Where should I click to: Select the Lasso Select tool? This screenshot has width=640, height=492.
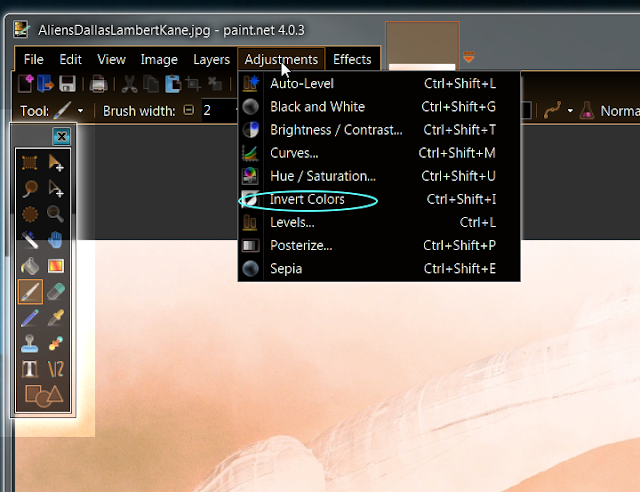tap(30, 188)
